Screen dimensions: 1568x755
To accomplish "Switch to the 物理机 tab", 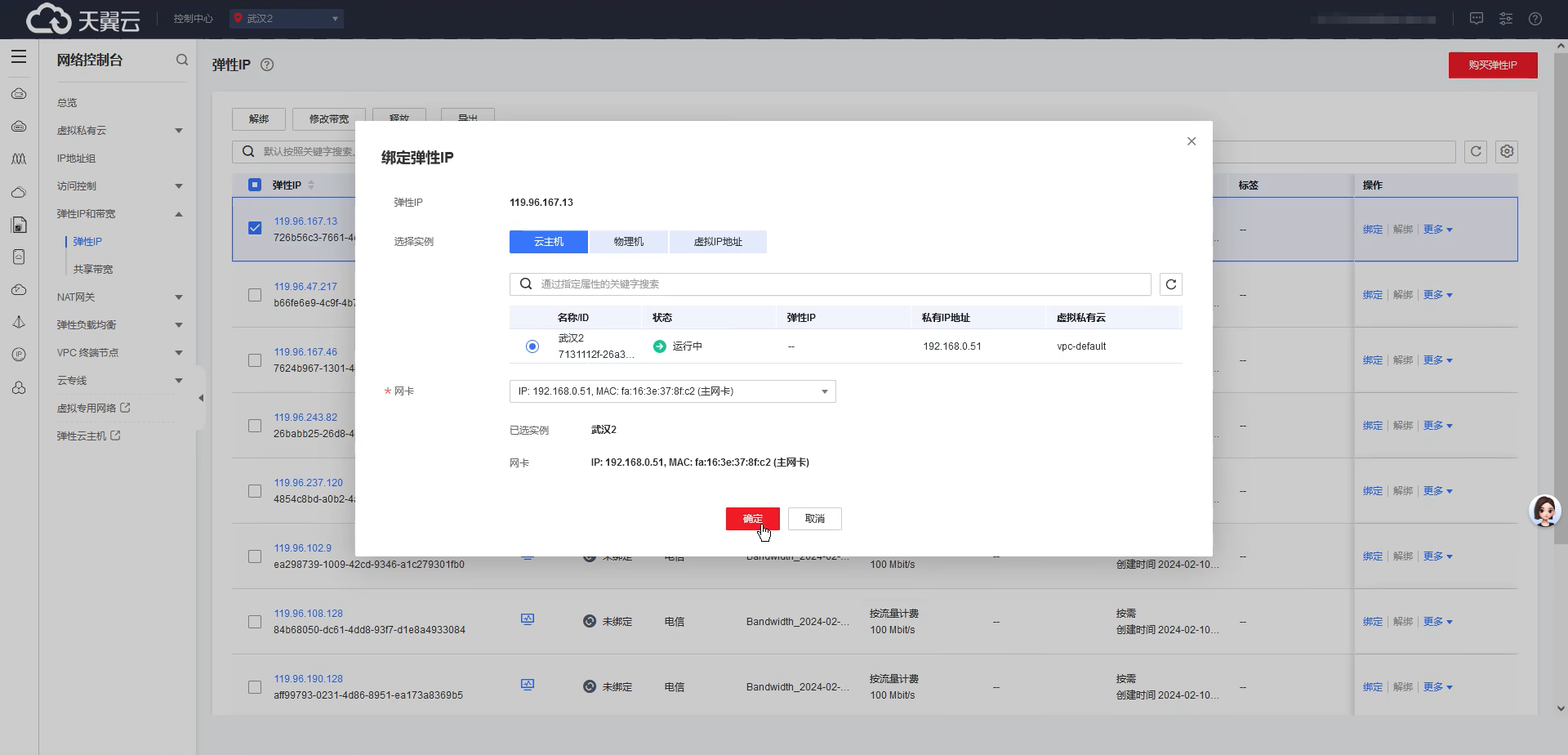I will point(628,242).
